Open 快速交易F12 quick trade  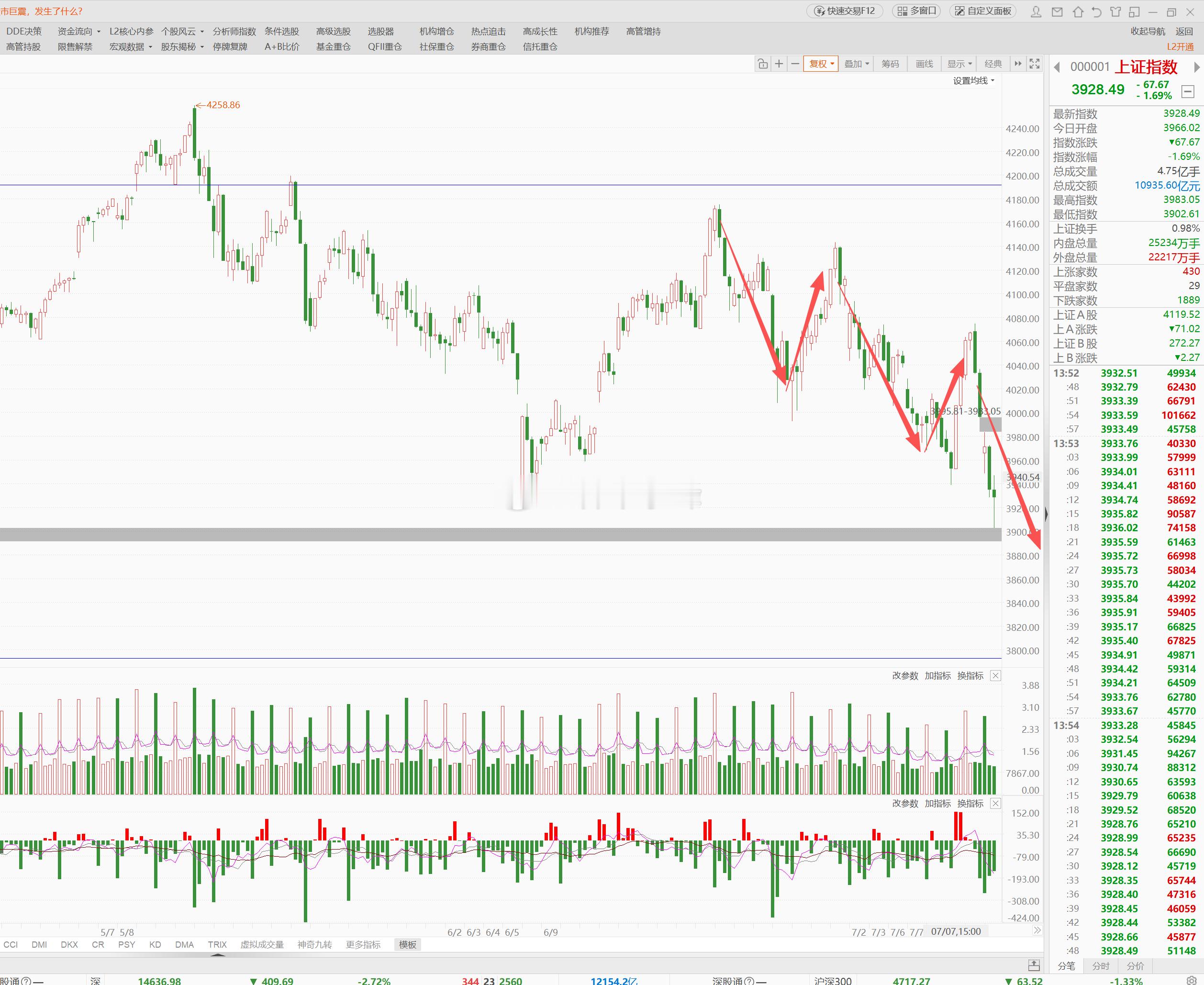click(x=844, y=11)
